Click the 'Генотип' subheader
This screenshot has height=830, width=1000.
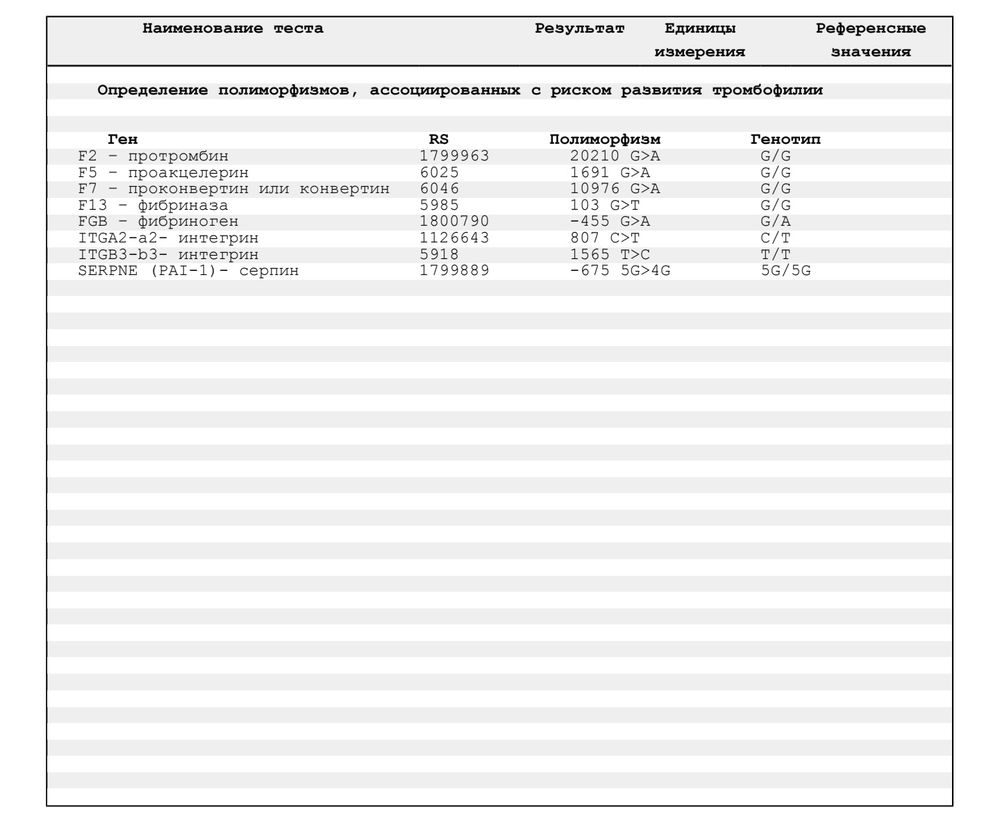(785, 140)
